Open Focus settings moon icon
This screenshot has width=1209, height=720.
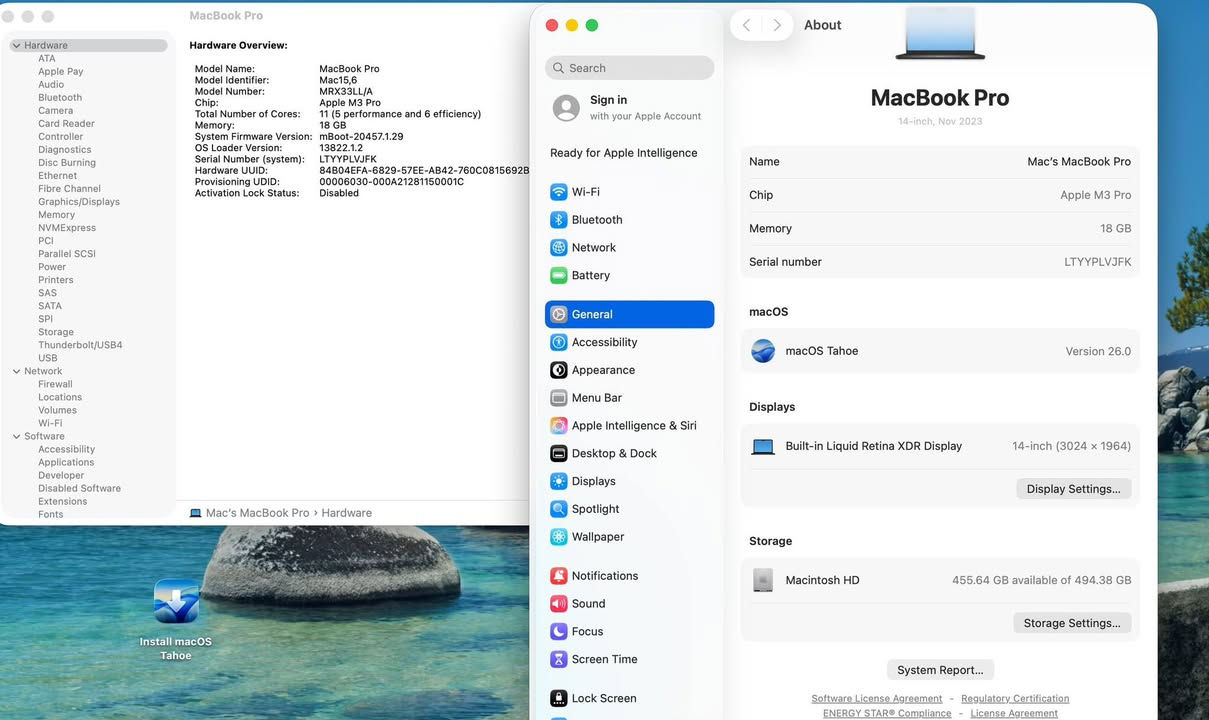[x=559, y=632]
